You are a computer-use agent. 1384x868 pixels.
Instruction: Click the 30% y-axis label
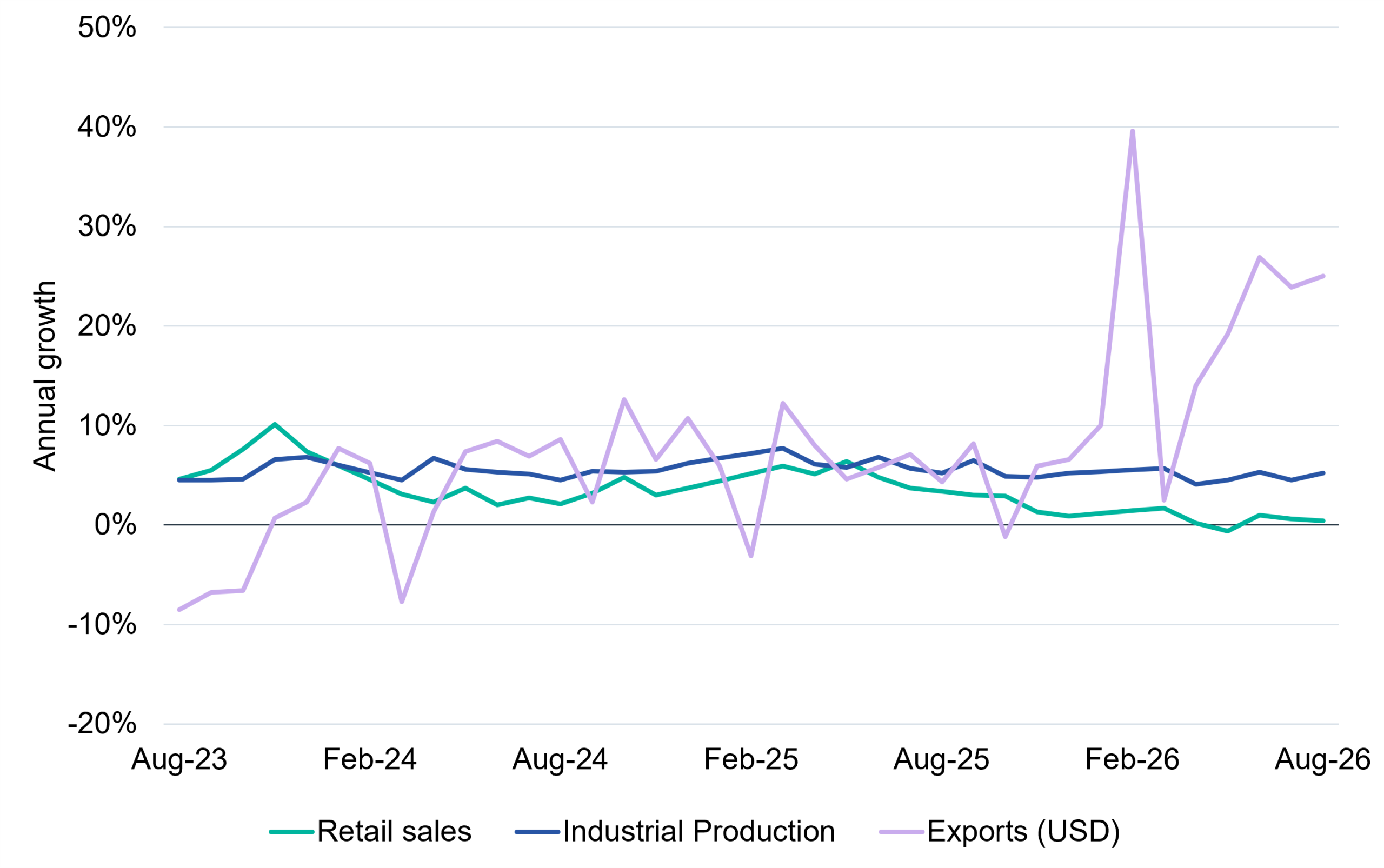pos(108,226)
